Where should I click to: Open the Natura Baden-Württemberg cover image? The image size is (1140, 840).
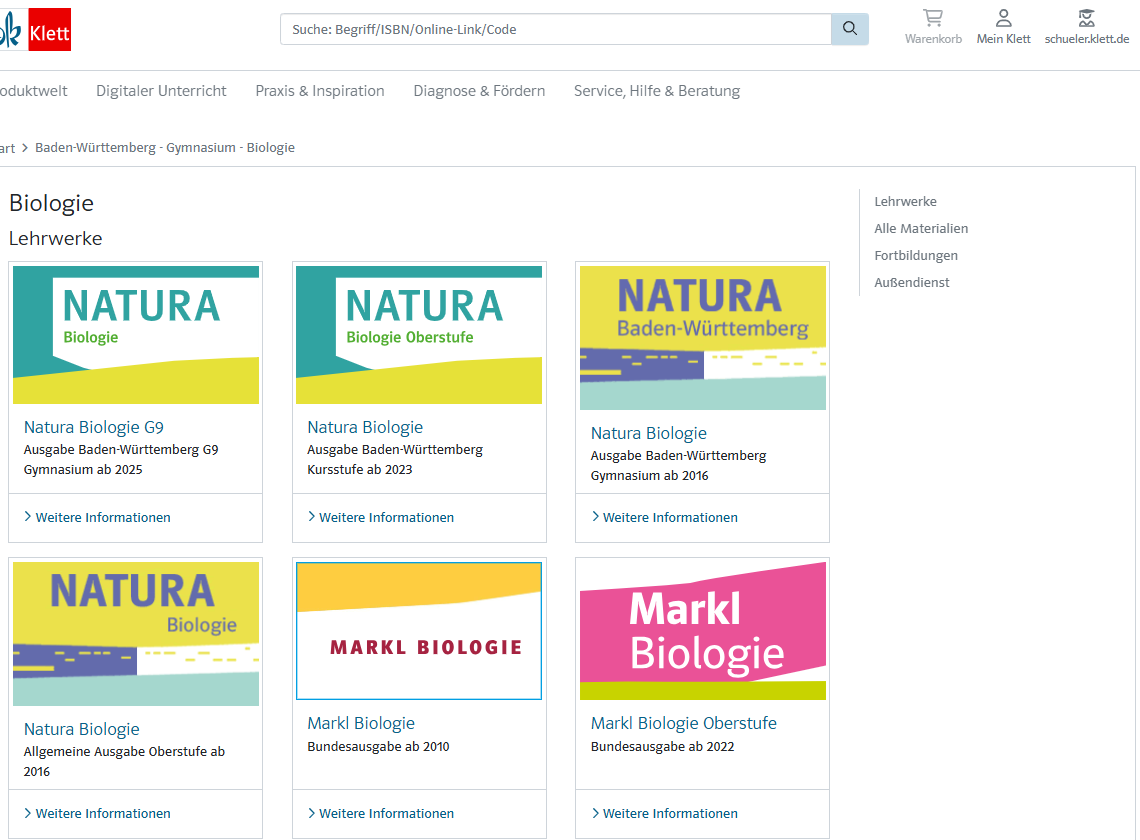tap(702, 338)
